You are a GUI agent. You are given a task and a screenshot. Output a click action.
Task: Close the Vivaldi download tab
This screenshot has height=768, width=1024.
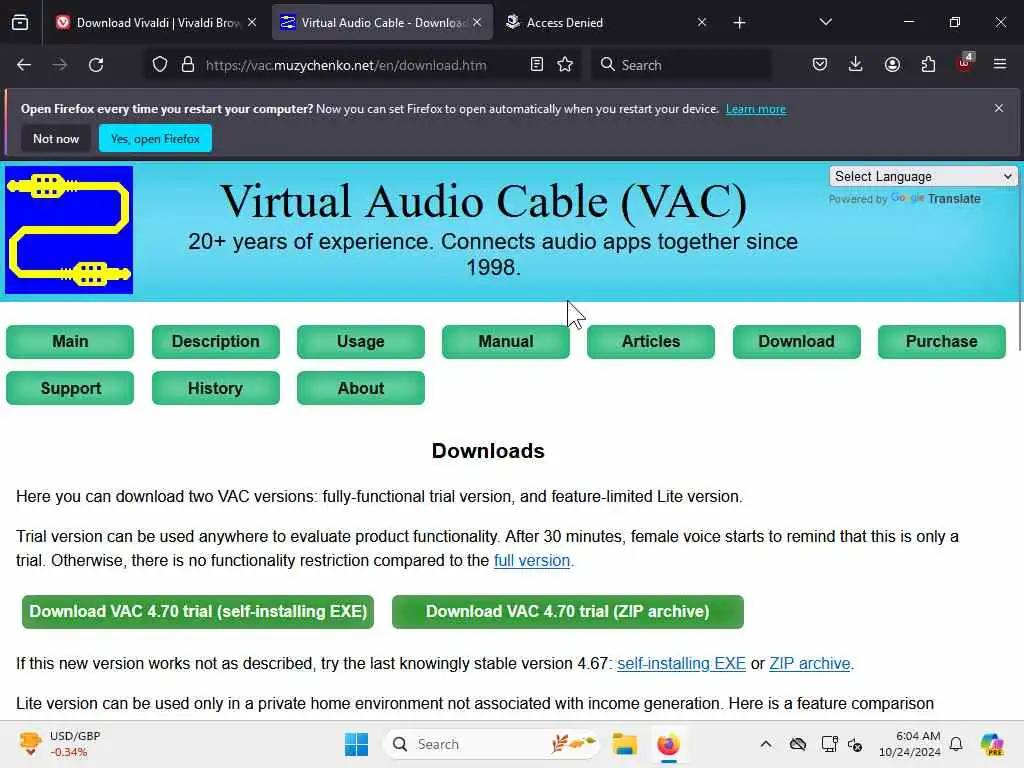click(x=252, y=23)
